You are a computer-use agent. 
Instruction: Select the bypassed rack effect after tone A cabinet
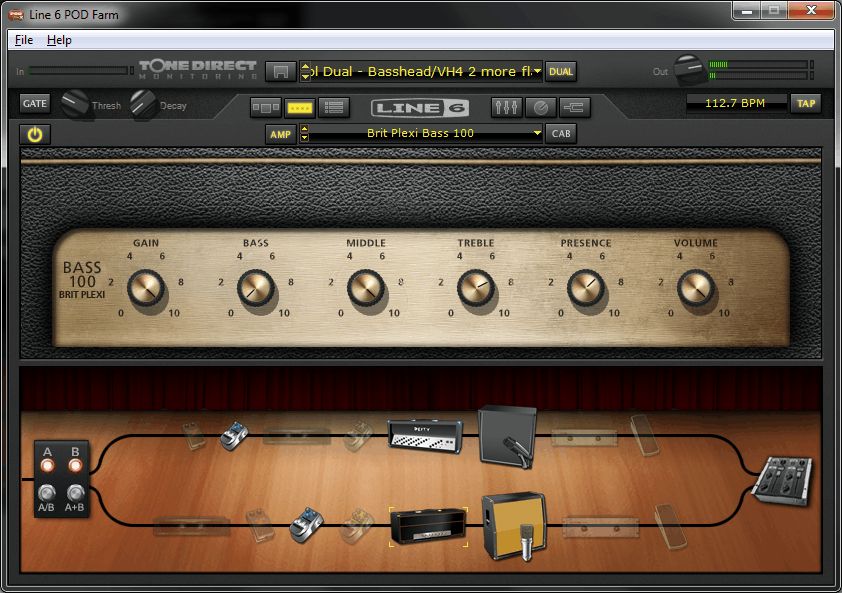pos(583,438)
